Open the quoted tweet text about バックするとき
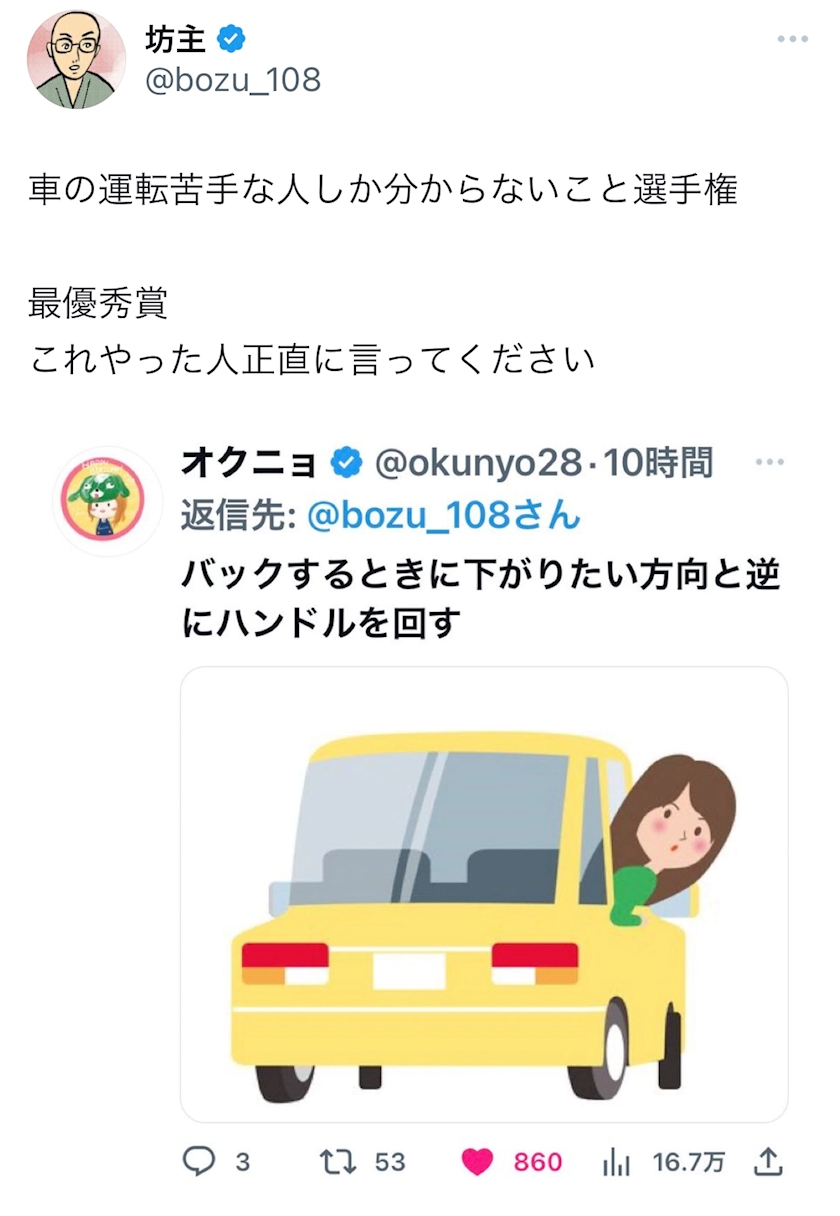 tap(480, 598)
